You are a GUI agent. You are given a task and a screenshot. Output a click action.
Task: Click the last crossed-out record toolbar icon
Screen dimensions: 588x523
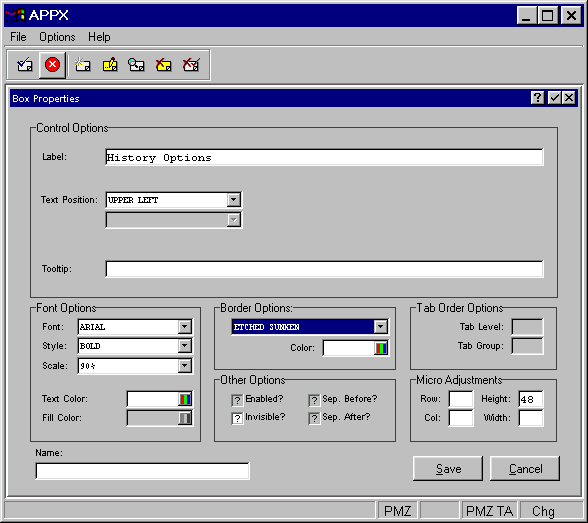point(191,65)
